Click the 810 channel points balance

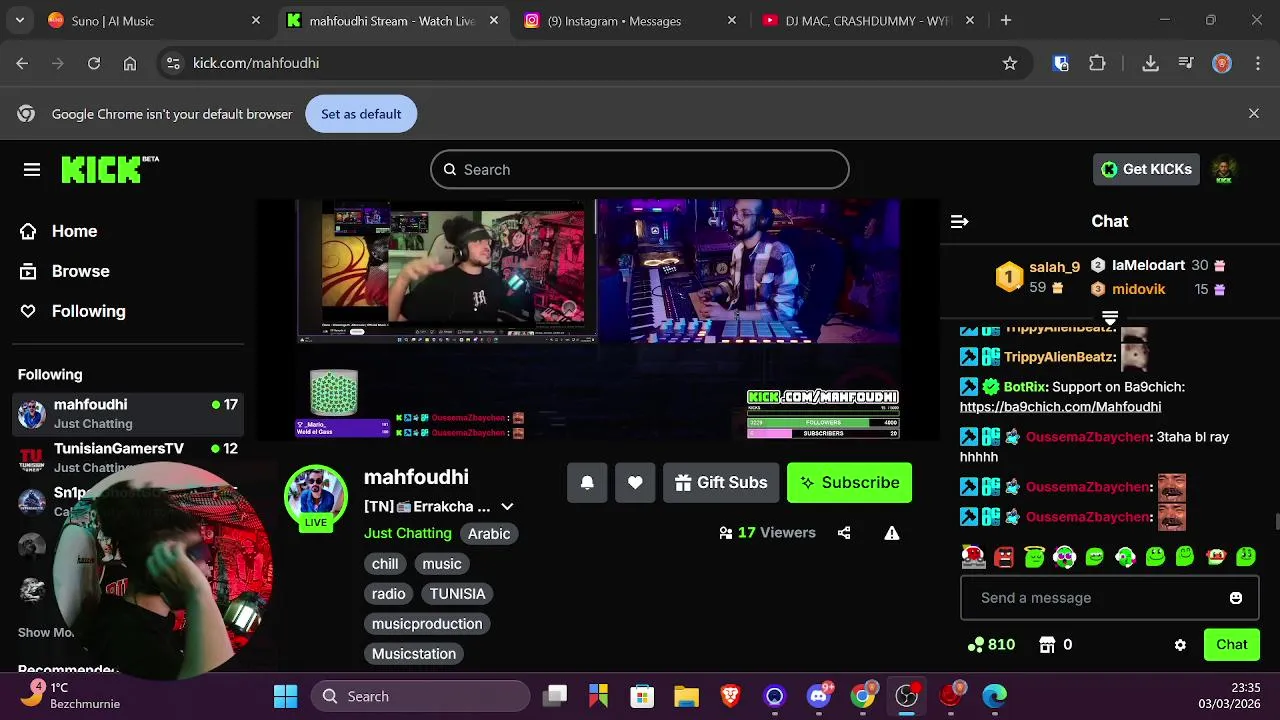point(992,645)
